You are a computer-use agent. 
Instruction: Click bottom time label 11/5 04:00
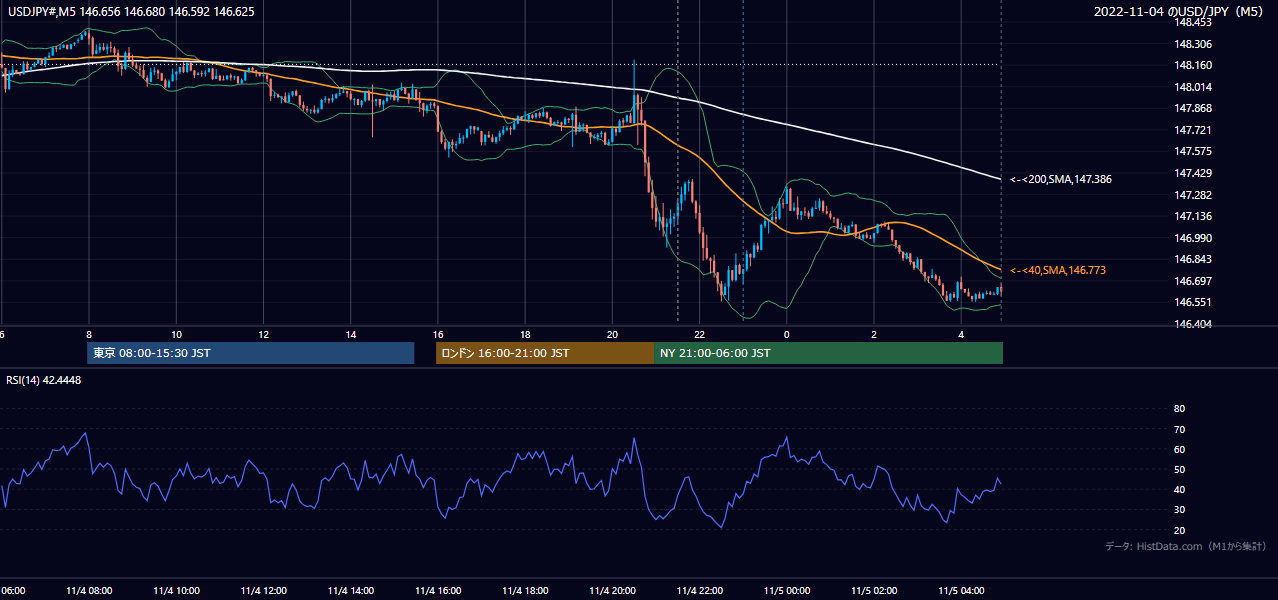click(x=961, y=590)
